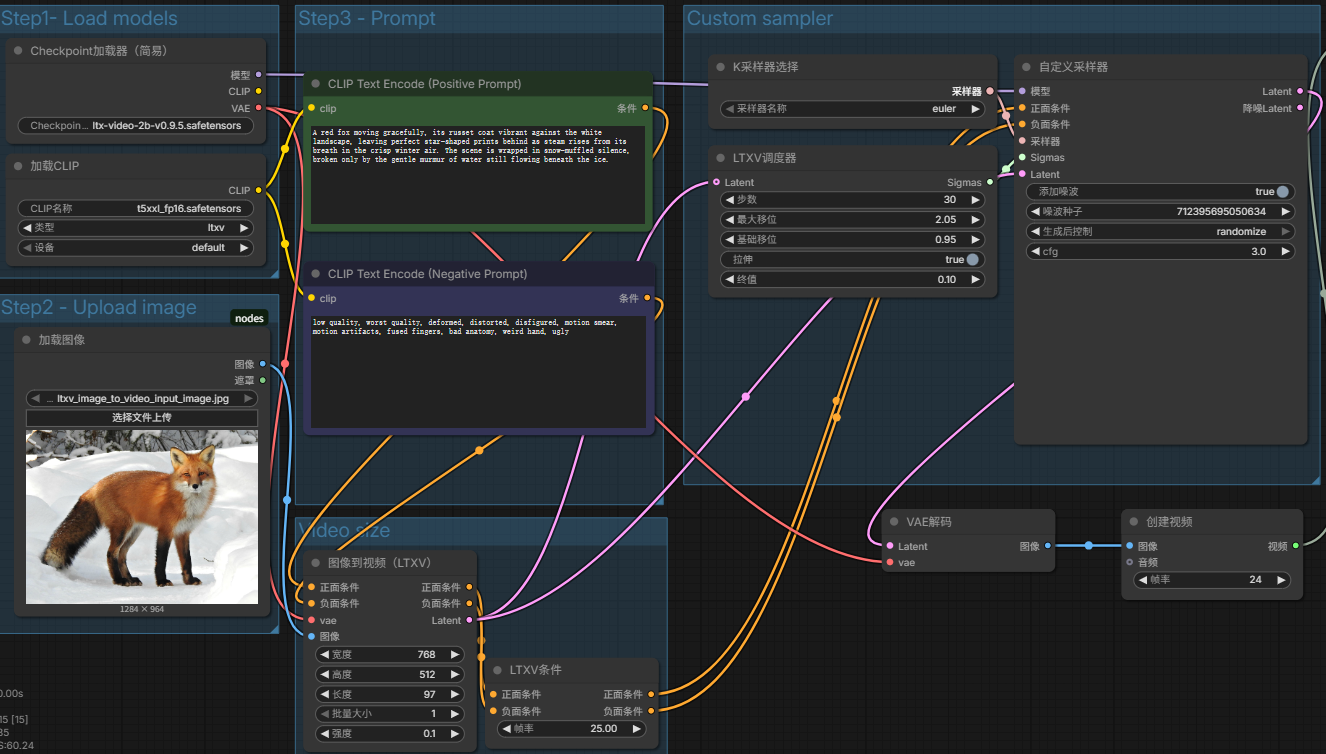
Task: Collapse the 创建视频 node via its title dot
Action: click(x=1134, y=522)
